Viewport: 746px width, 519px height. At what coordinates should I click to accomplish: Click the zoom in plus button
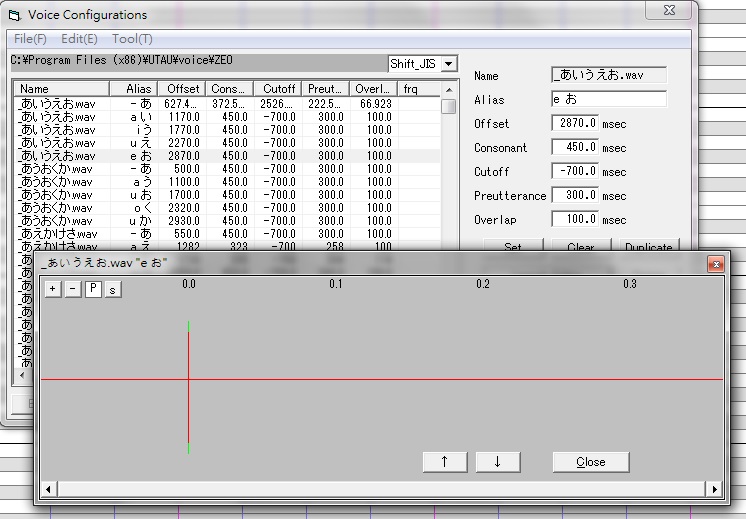coord(53,289)
